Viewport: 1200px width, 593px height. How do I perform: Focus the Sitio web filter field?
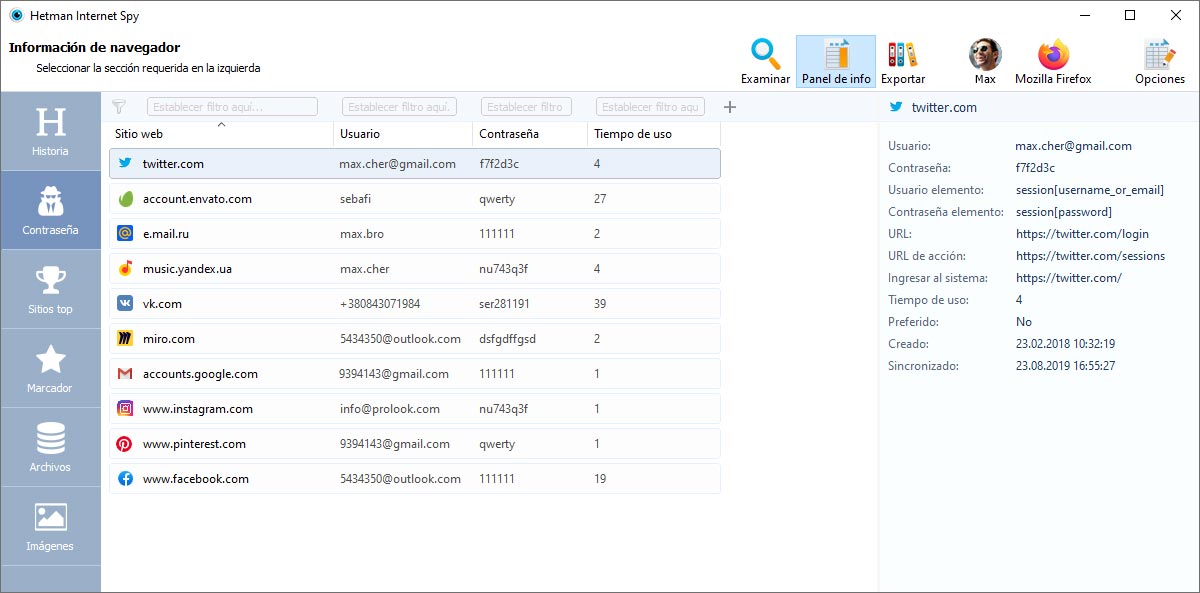pos(232,107)
